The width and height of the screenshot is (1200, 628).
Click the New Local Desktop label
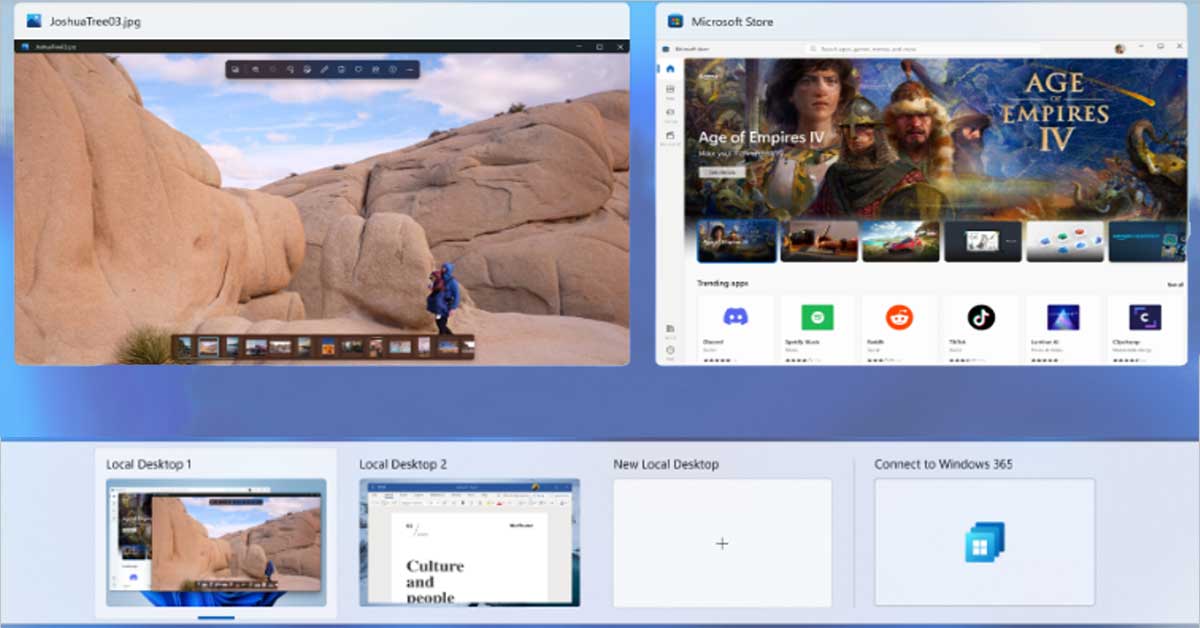click(x=666, y=464)
